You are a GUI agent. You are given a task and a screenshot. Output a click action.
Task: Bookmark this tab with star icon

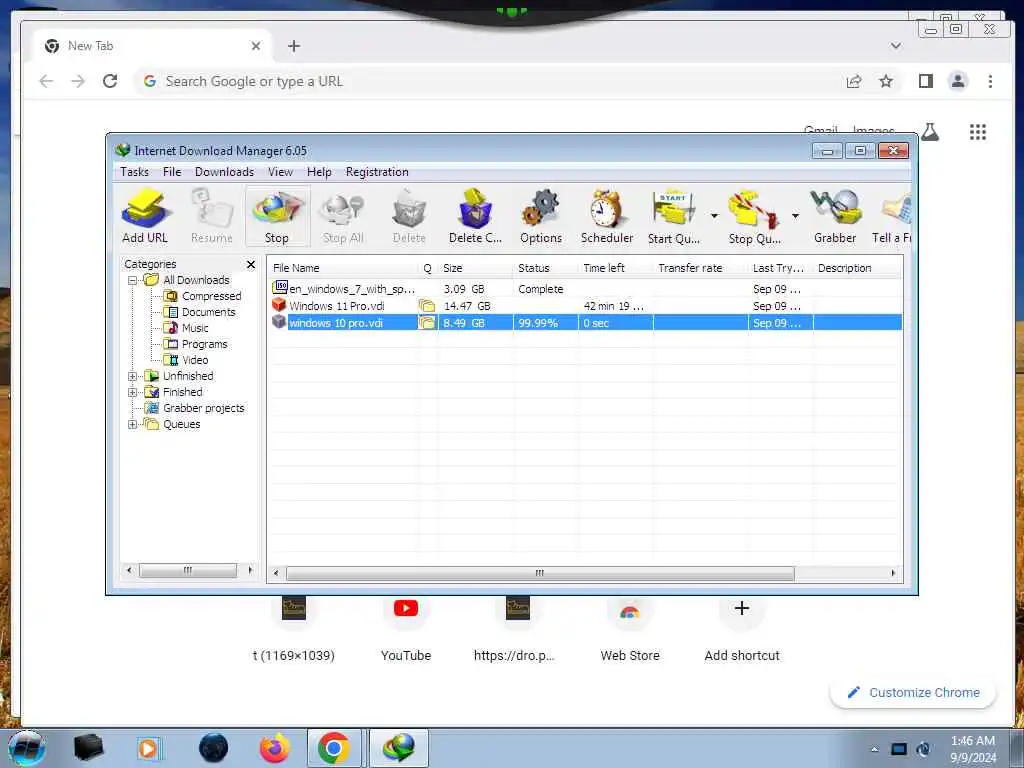coord(886,81)
